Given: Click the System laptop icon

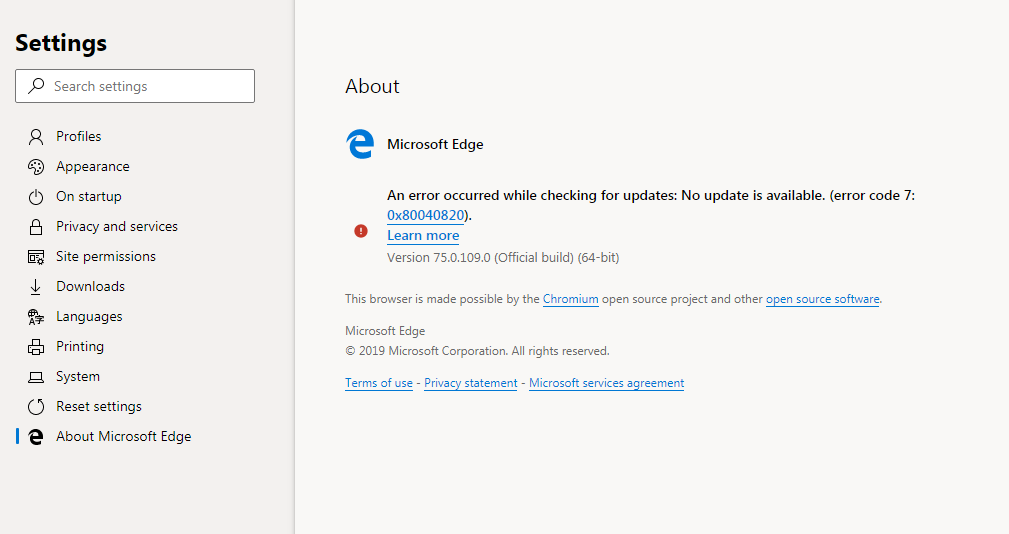Looking at the screenshot, I should coord(36,377).
